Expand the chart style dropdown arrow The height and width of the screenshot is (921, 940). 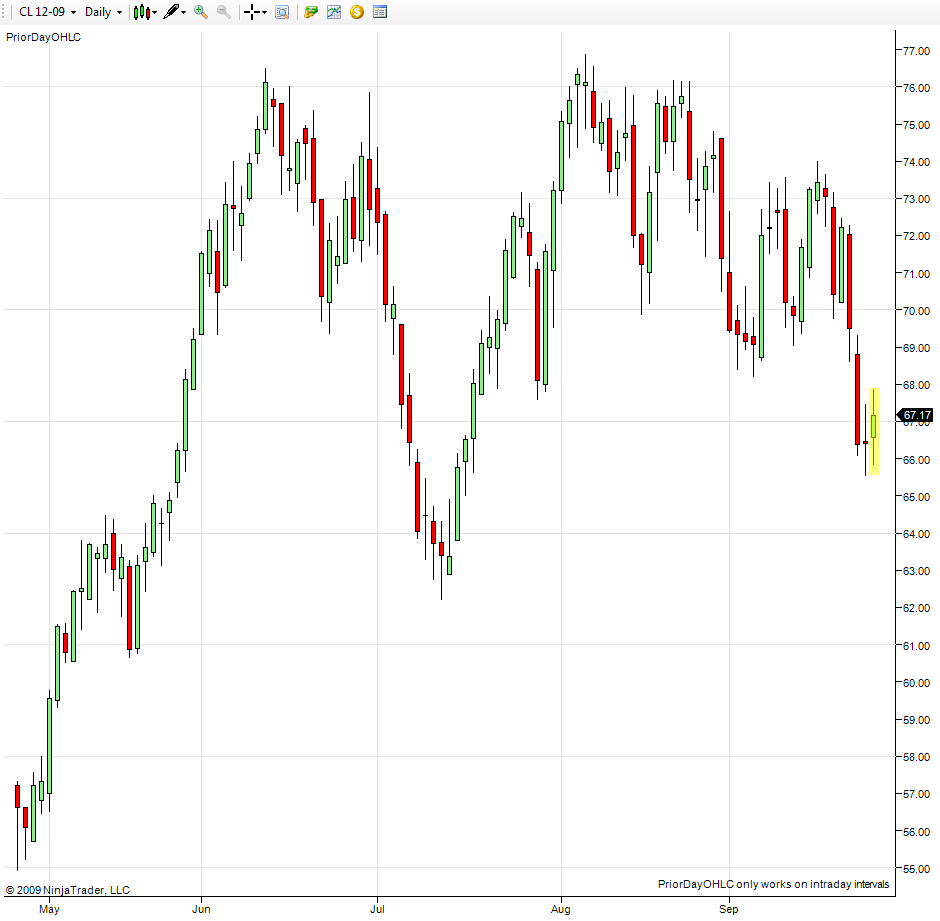pyautogui.click(x=155, y=13)
